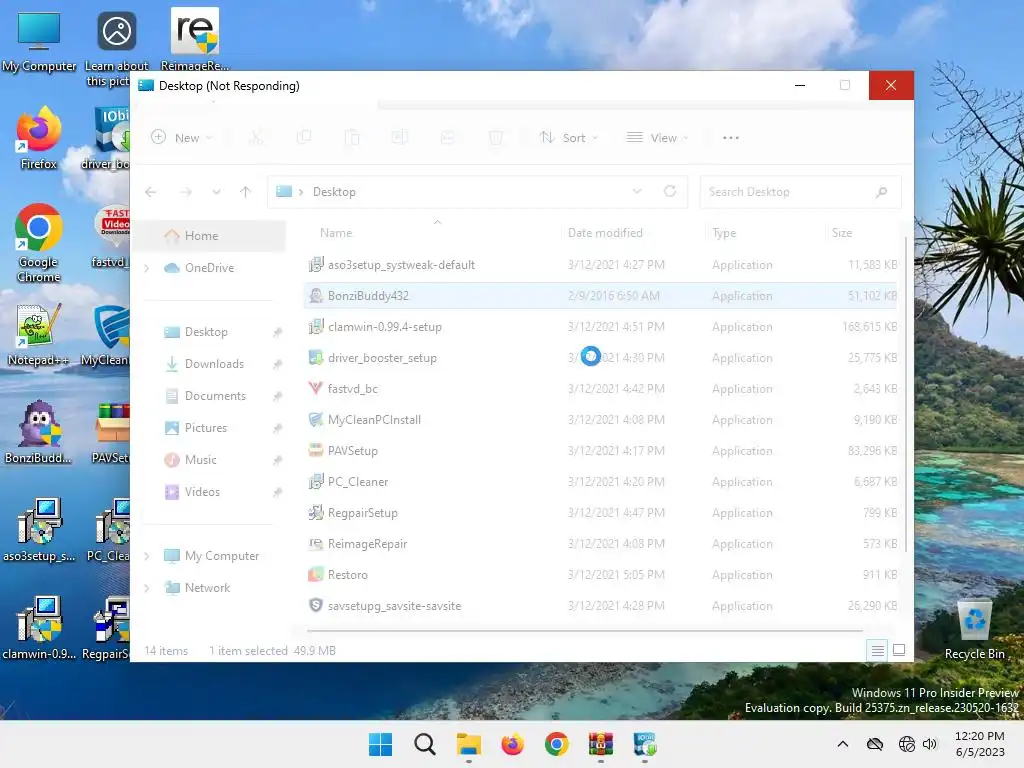
Task: Select clamwin-0.99.4-setup file
Action: [601, 327]
